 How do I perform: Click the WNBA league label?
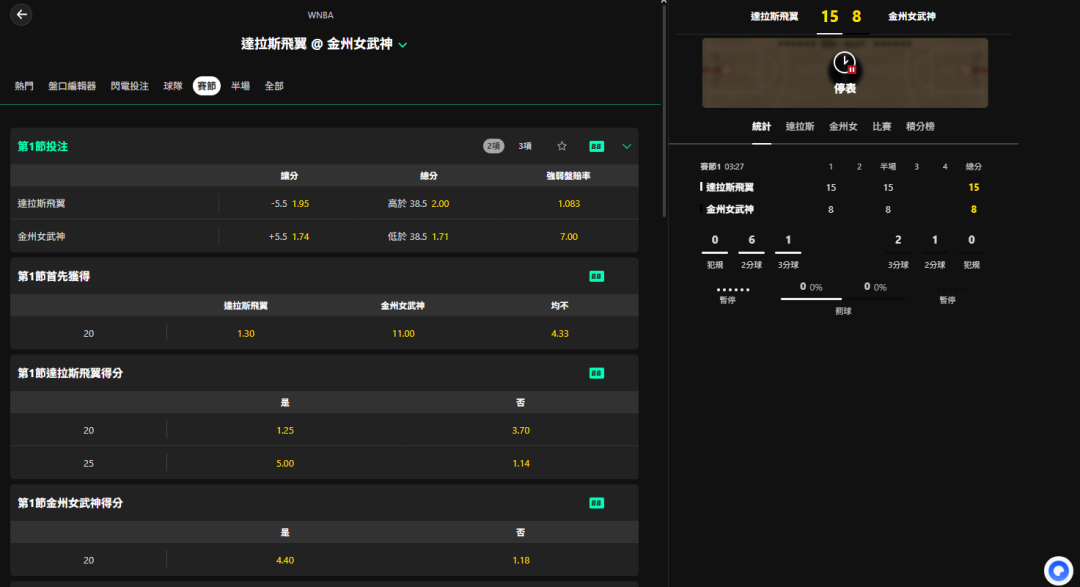(320, 15)
